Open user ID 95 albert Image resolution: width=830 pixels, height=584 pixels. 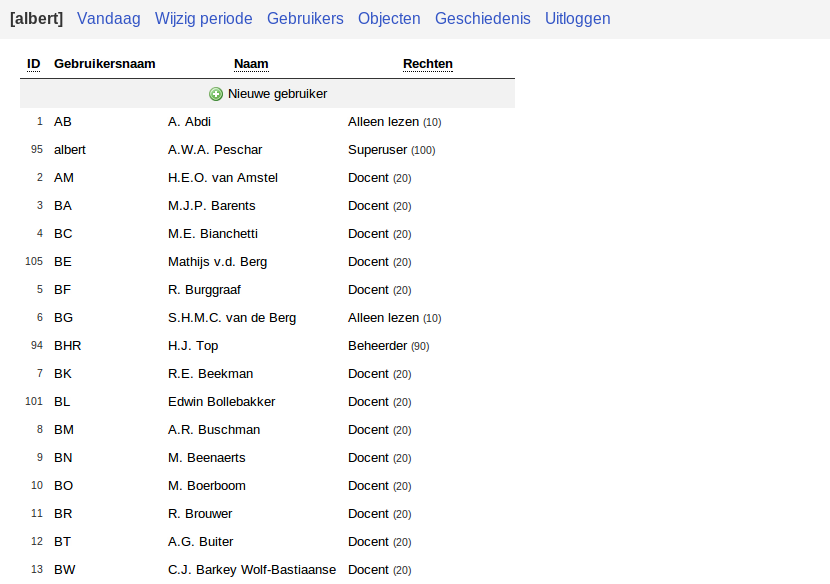37,150
